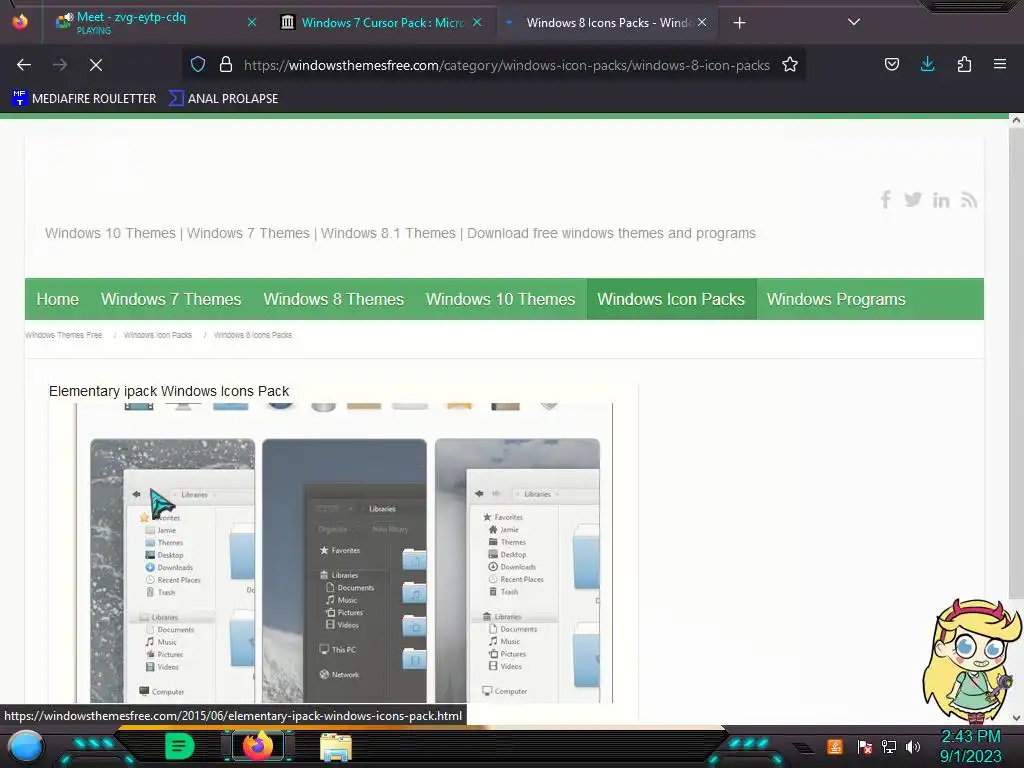Open the volume speaker tray icon
Image resolution: width=1024 pixels, height=768 pixels.
click(x=913, y=746)
